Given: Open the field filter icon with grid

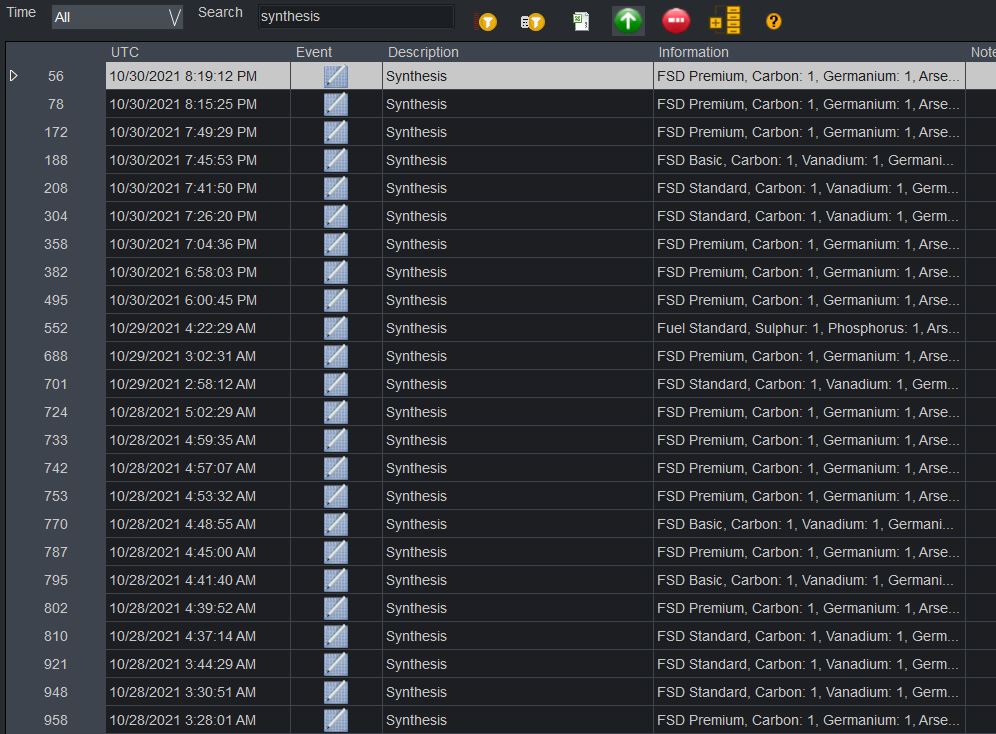Looking at the screenshot, I should coord(532,22).
